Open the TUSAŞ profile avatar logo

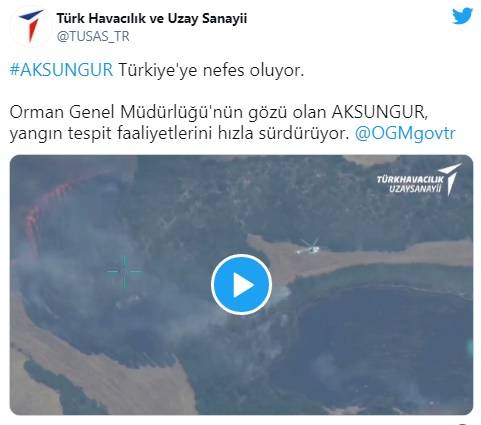30,26
